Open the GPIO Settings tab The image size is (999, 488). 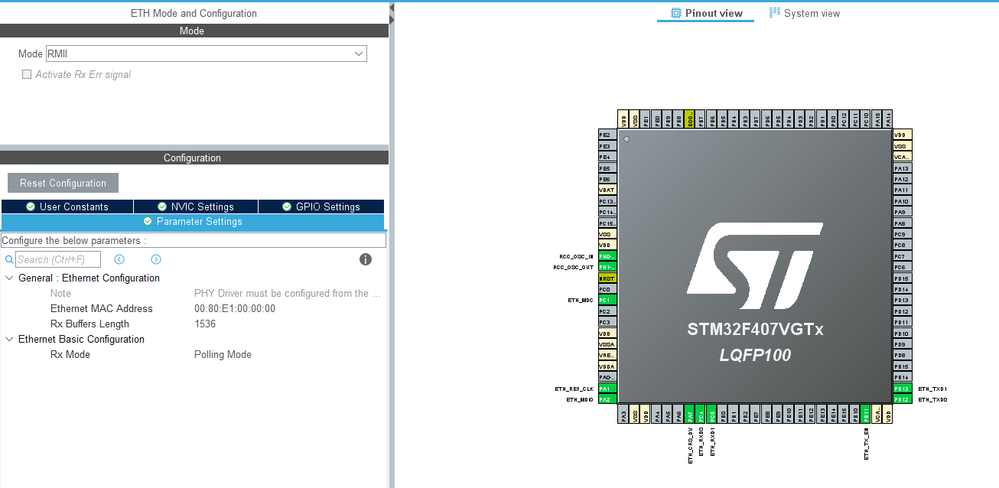click(321, 206)
